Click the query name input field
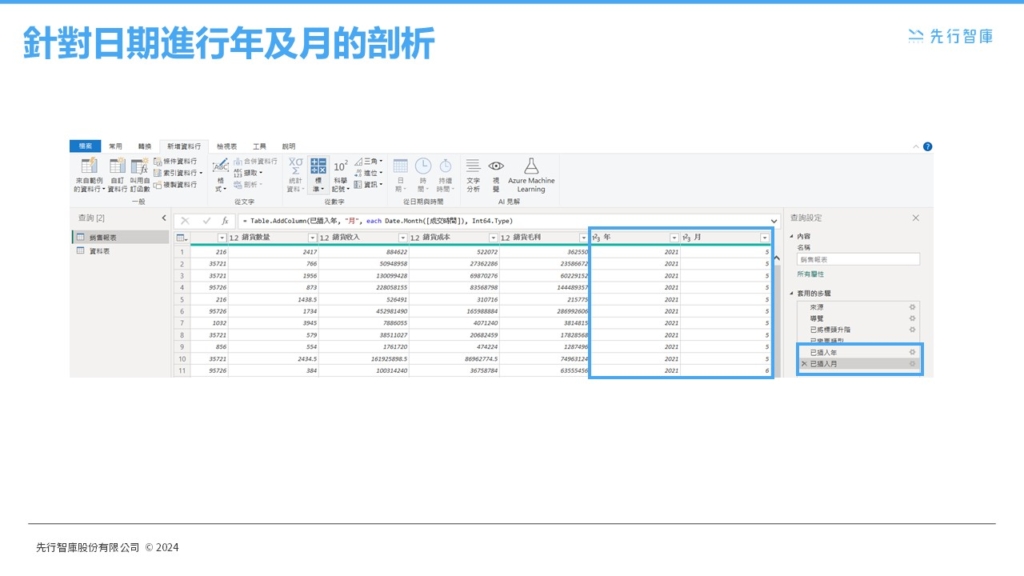1024x576 pixels. click(x=857, y=259)
